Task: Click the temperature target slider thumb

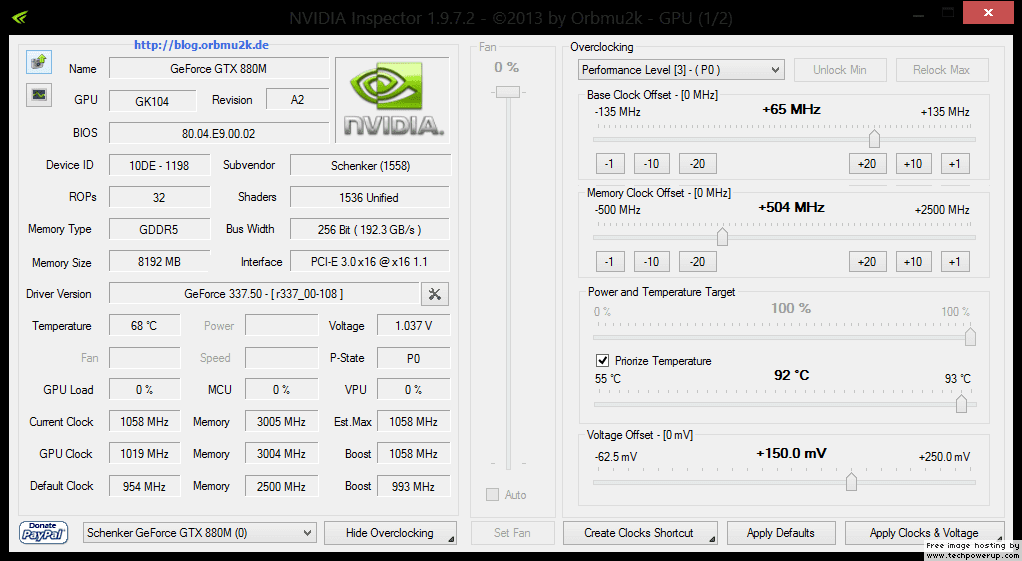Action: pos(961,403)
